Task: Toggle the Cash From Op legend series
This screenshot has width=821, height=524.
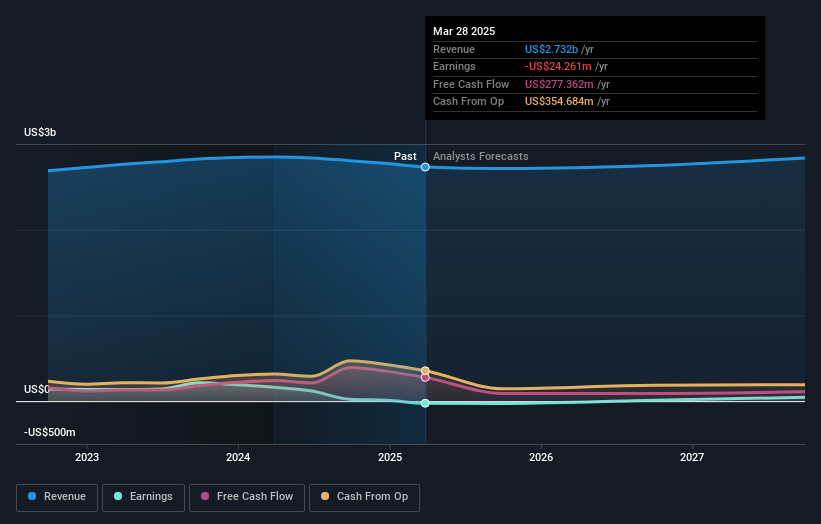Action: (x=364, y=497)
